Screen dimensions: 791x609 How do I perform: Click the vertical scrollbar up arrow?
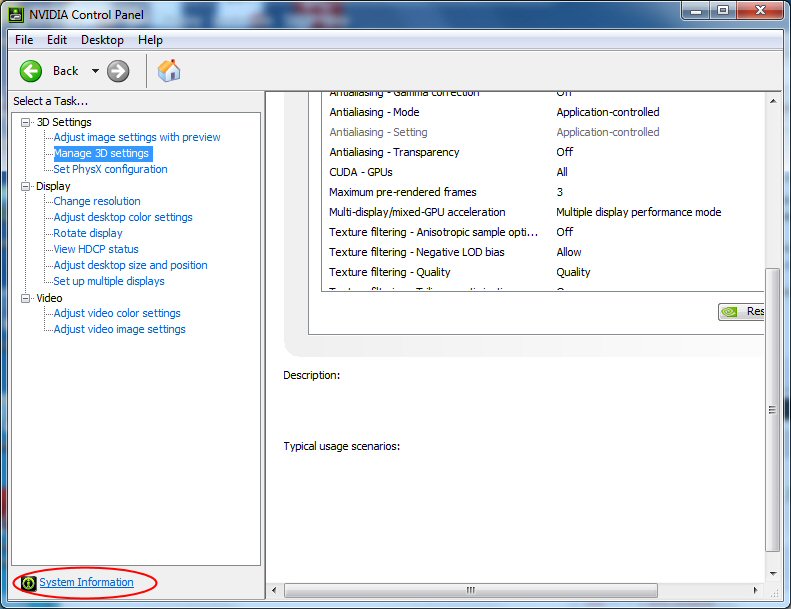point(773,101)
